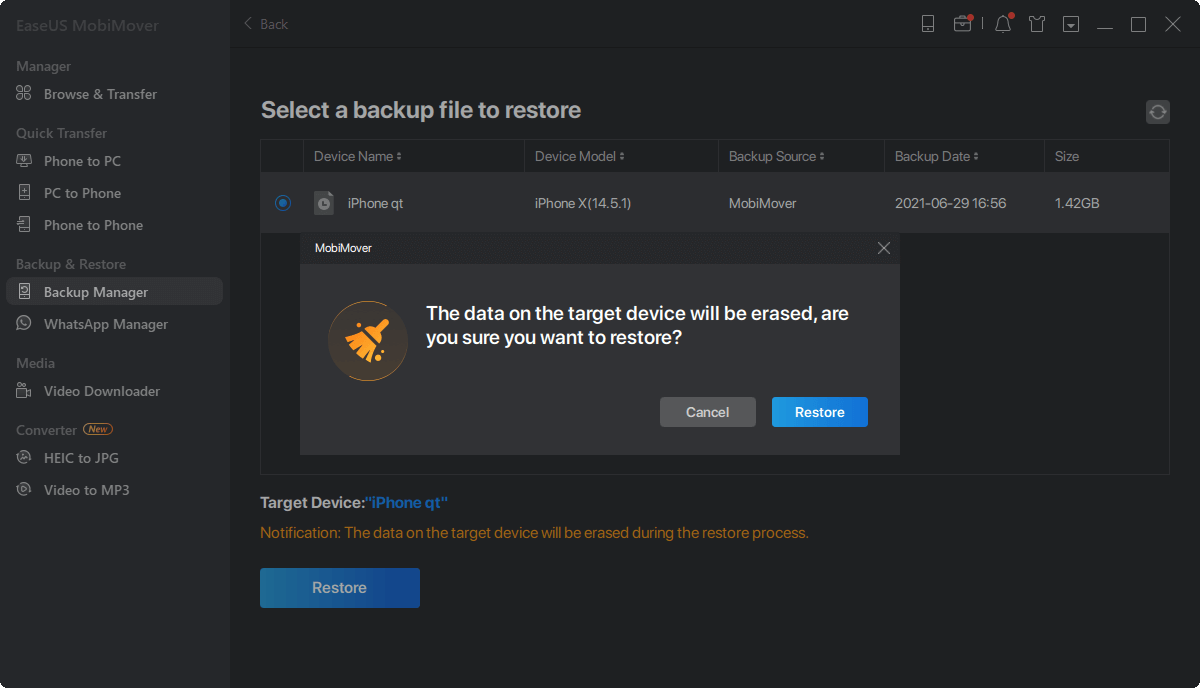Click the Phone to PC sidebar icon

click(25, 161)
